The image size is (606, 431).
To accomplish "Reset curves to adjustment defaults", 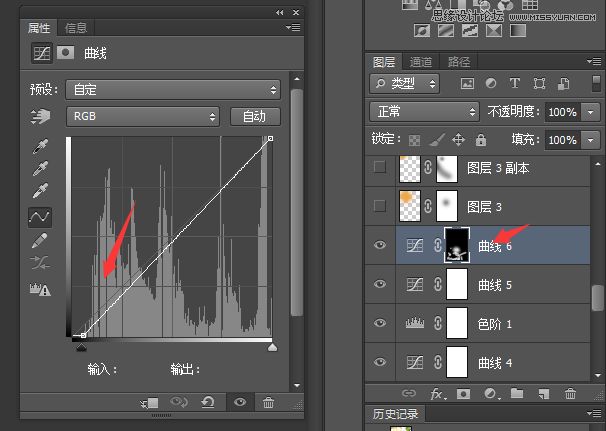I will [x=208, y=402].
